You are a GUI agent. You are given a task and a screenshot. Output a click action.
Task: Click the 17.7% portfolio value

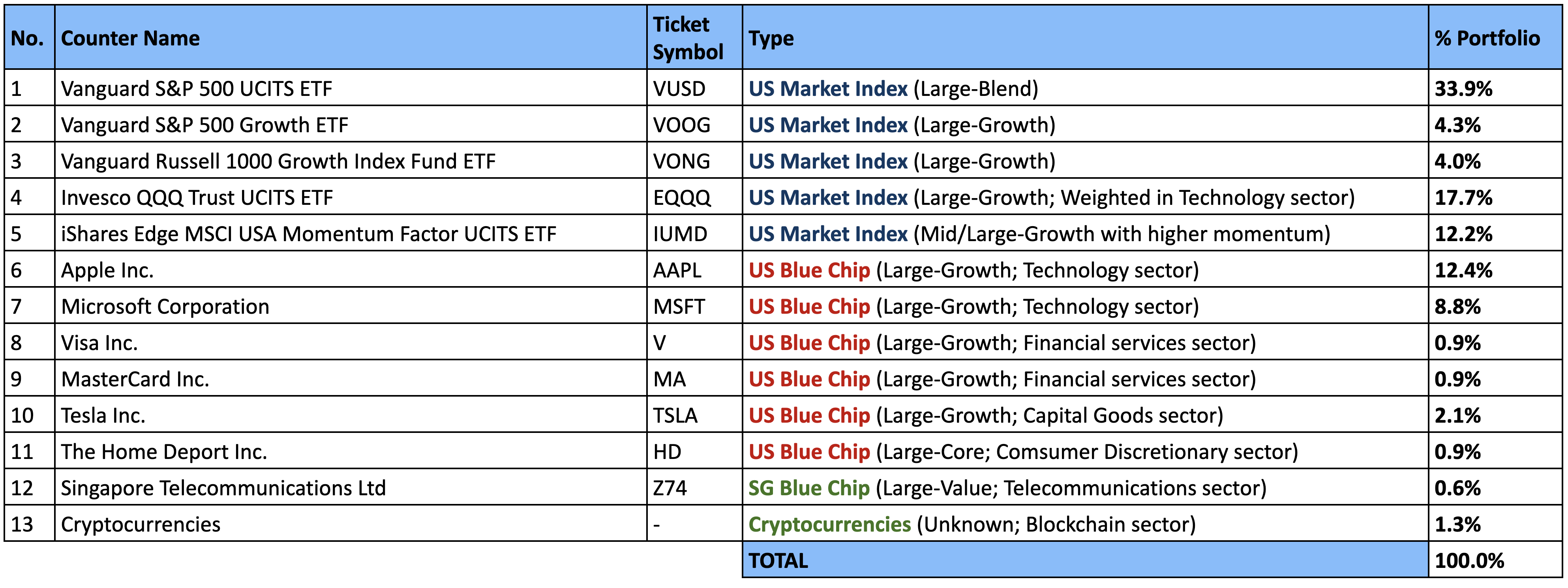point(1463,198)
